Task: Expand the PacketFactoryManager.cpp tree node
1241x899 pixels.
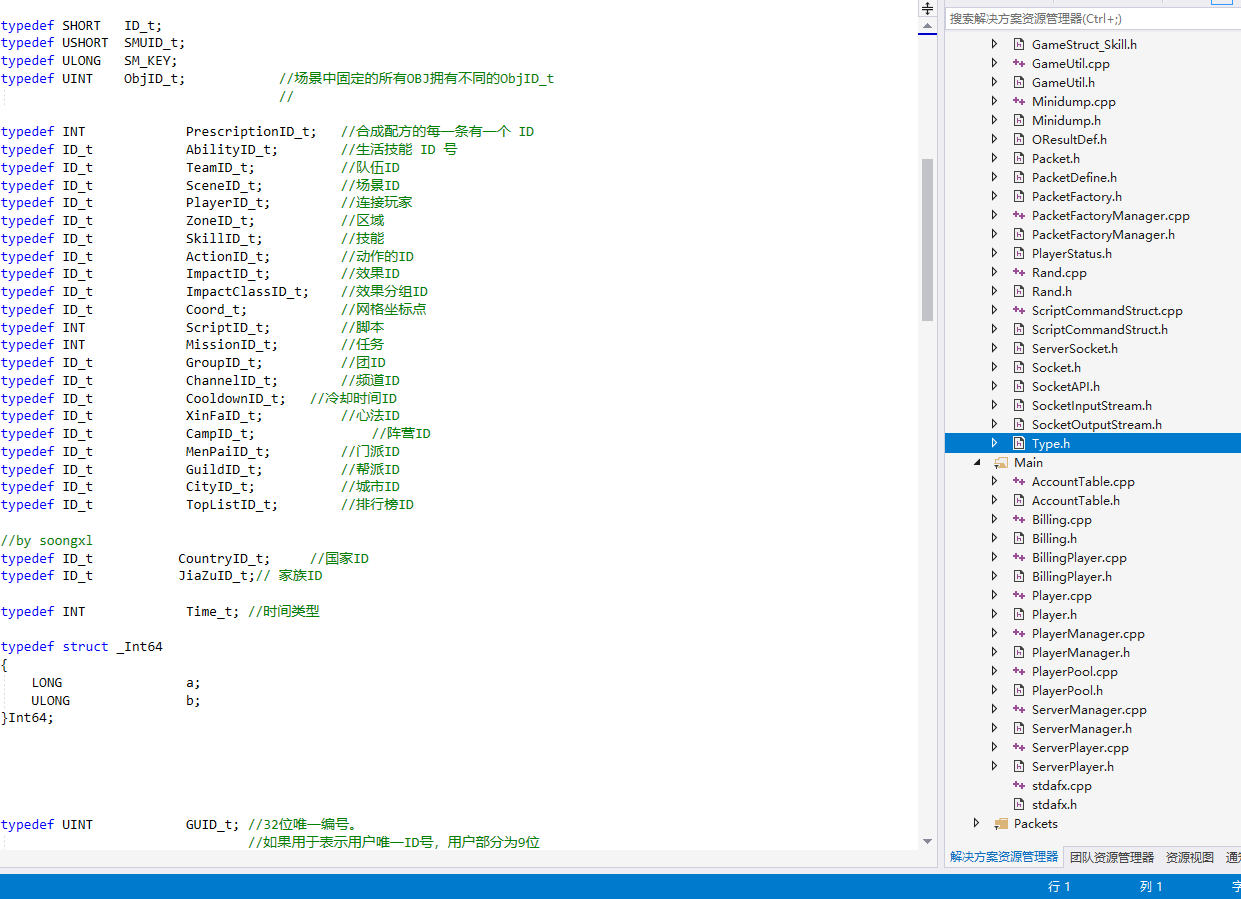Action: (994, 215)
